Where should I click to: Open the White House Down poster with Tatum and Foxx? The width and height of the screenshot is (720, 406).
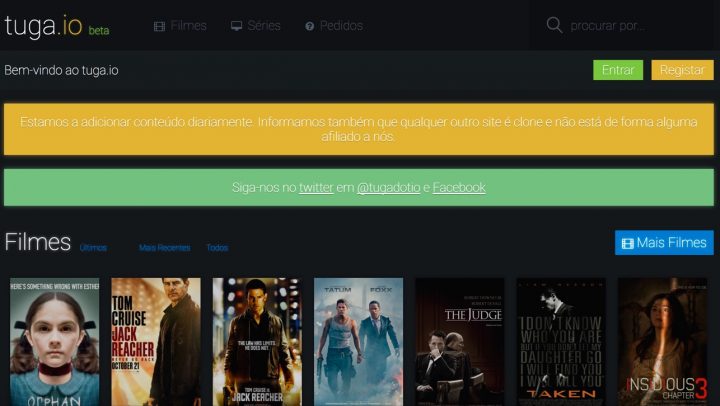click(359, 342)
